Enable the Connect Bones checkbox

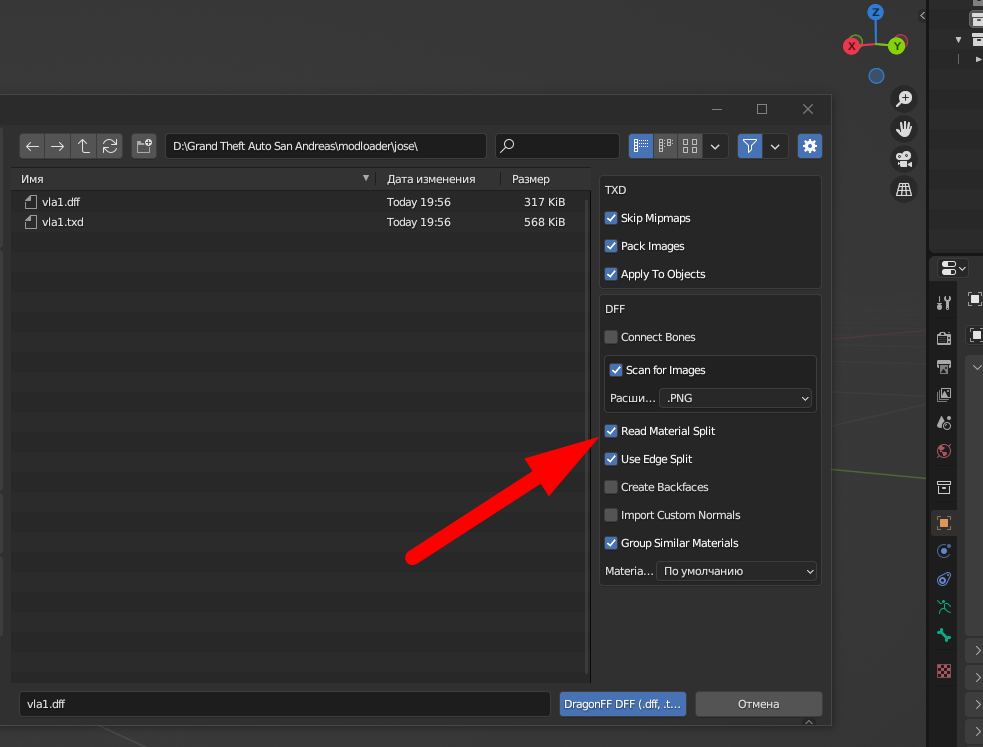coord(611,337)
